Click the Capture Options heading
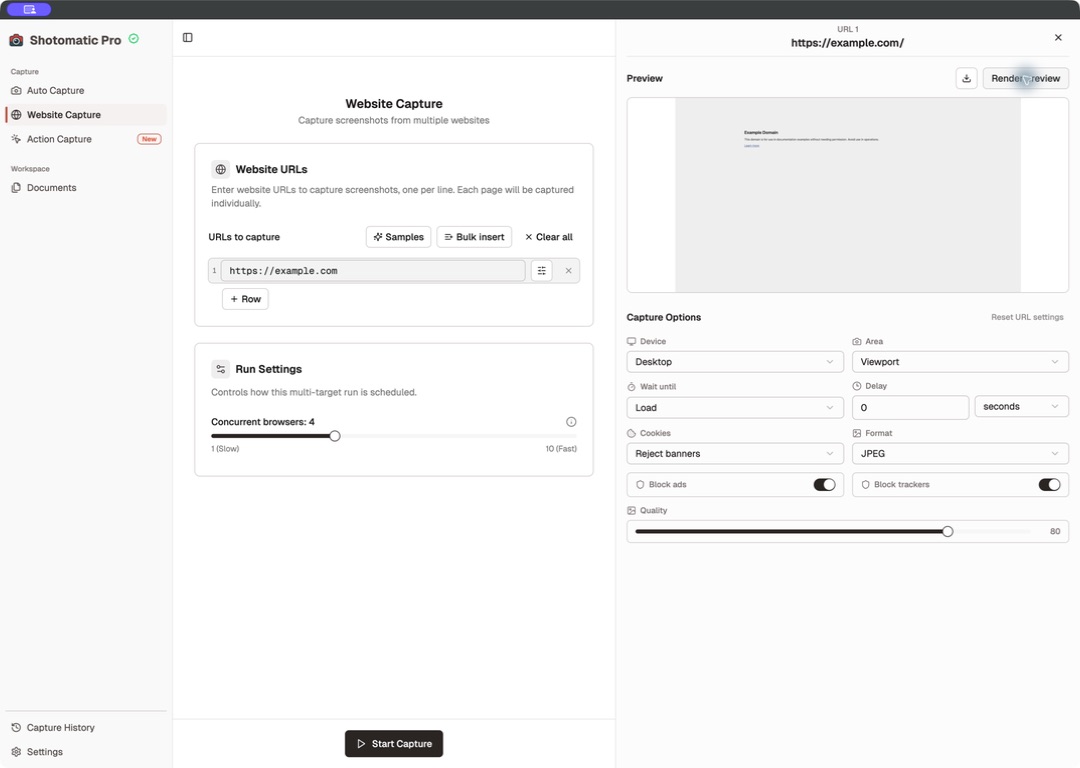1080x768 pixels. 663,317
